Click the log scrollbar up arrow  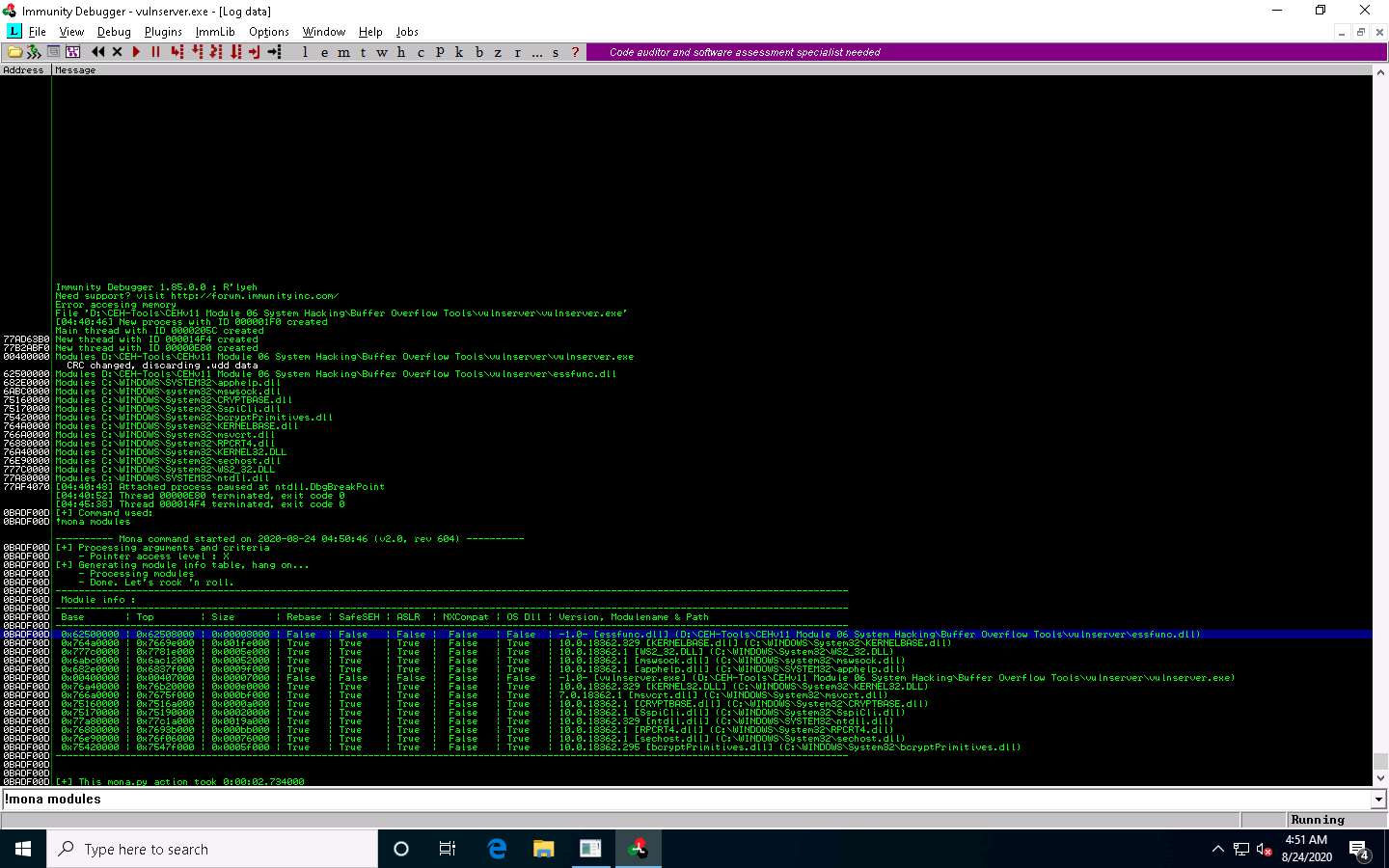pos(1380,71)
